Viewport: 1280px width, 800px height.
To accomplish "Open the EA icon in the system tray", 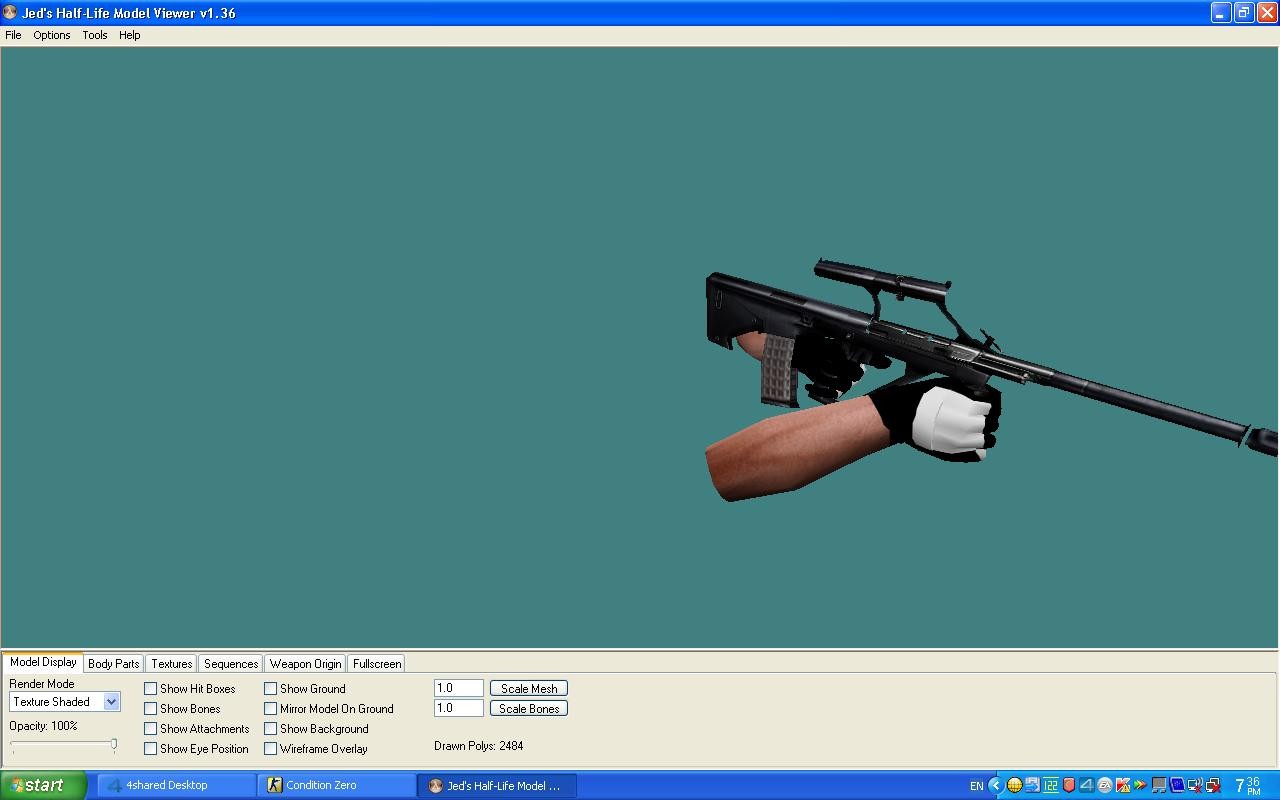I will click(x=1104, y=785).
